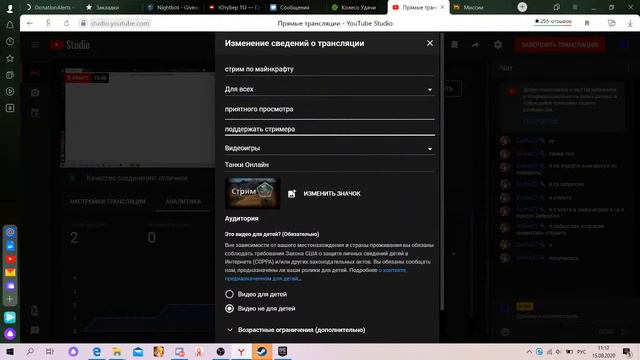This screenshot has width=640, height=360.
Task: Open the notifications bell in browser sidebar
Action: point(10,25)
